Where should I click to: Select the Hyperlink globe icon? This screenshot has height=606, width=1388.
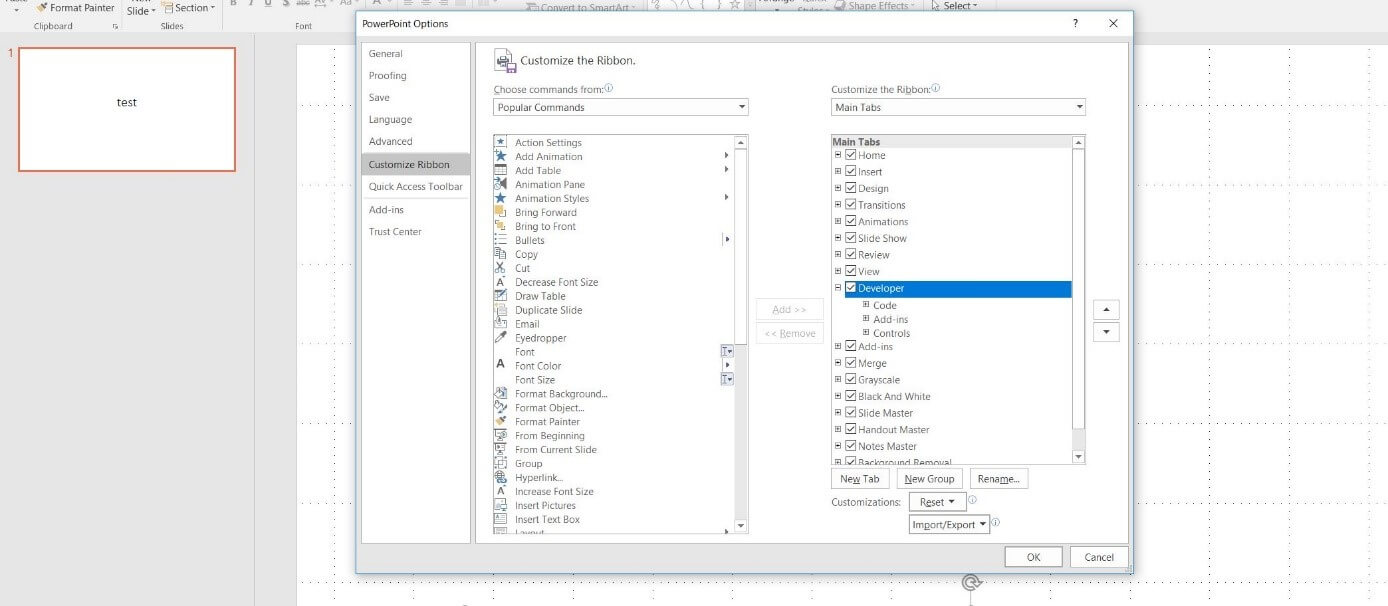click(x=501, y=477)
